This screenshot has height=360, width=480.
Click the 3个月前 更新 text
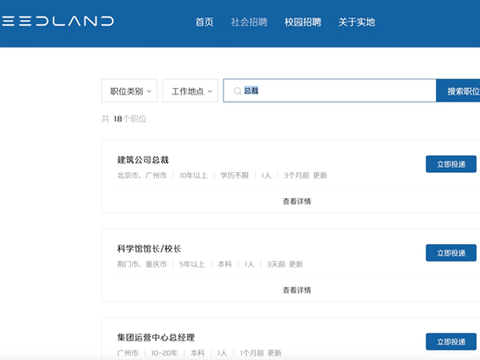305,175
